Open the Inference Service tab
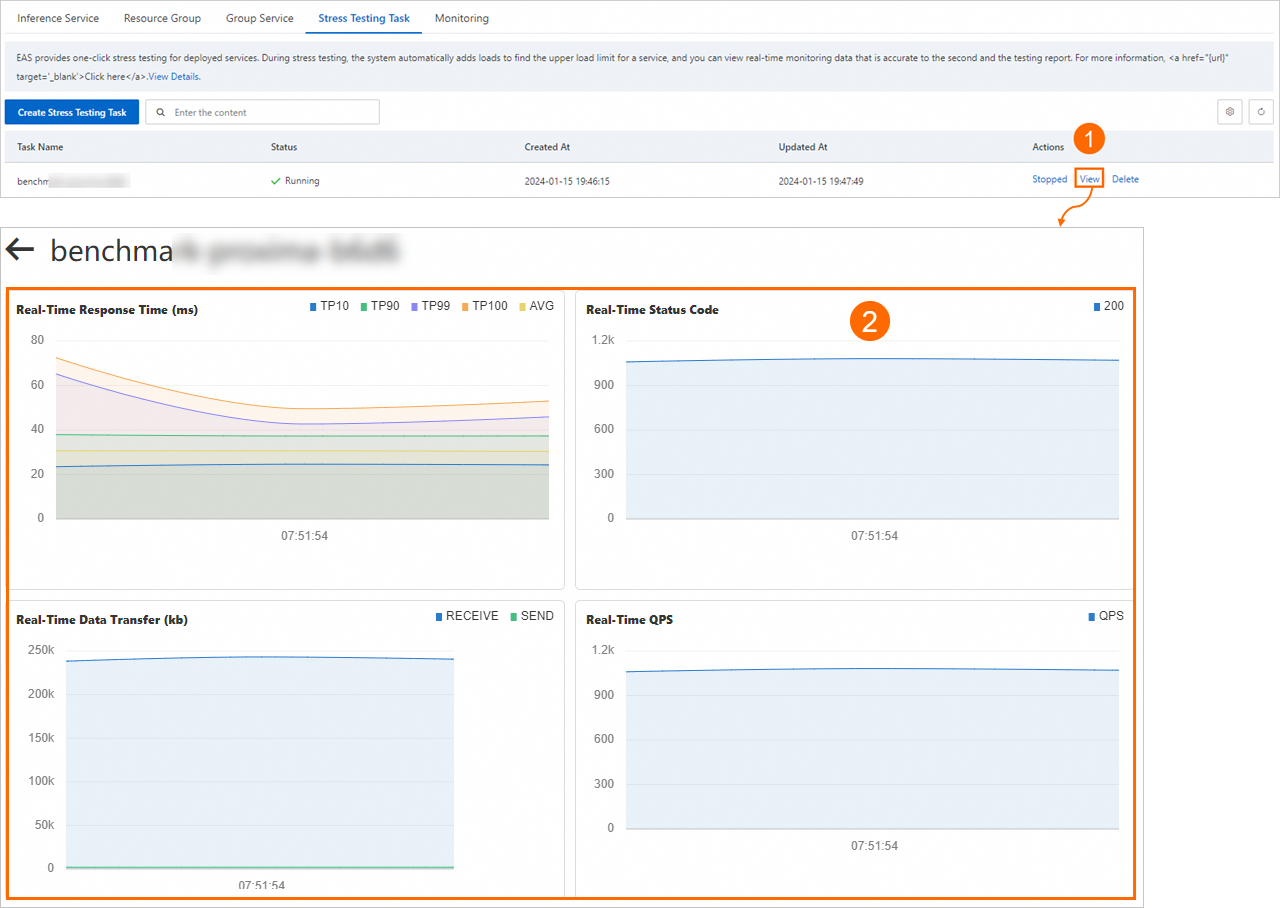Viewport: 1280px width, 908px height. [58, 18]
